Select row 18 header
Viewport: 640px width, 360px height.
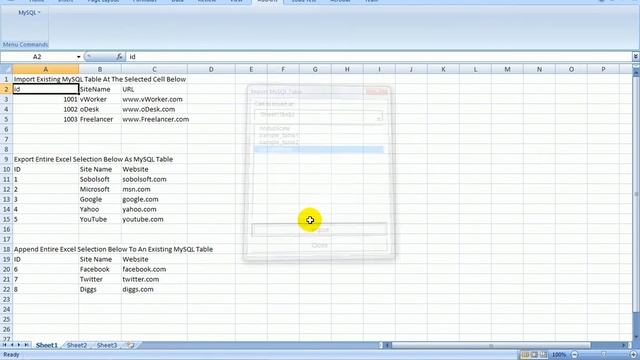[6, 249]
